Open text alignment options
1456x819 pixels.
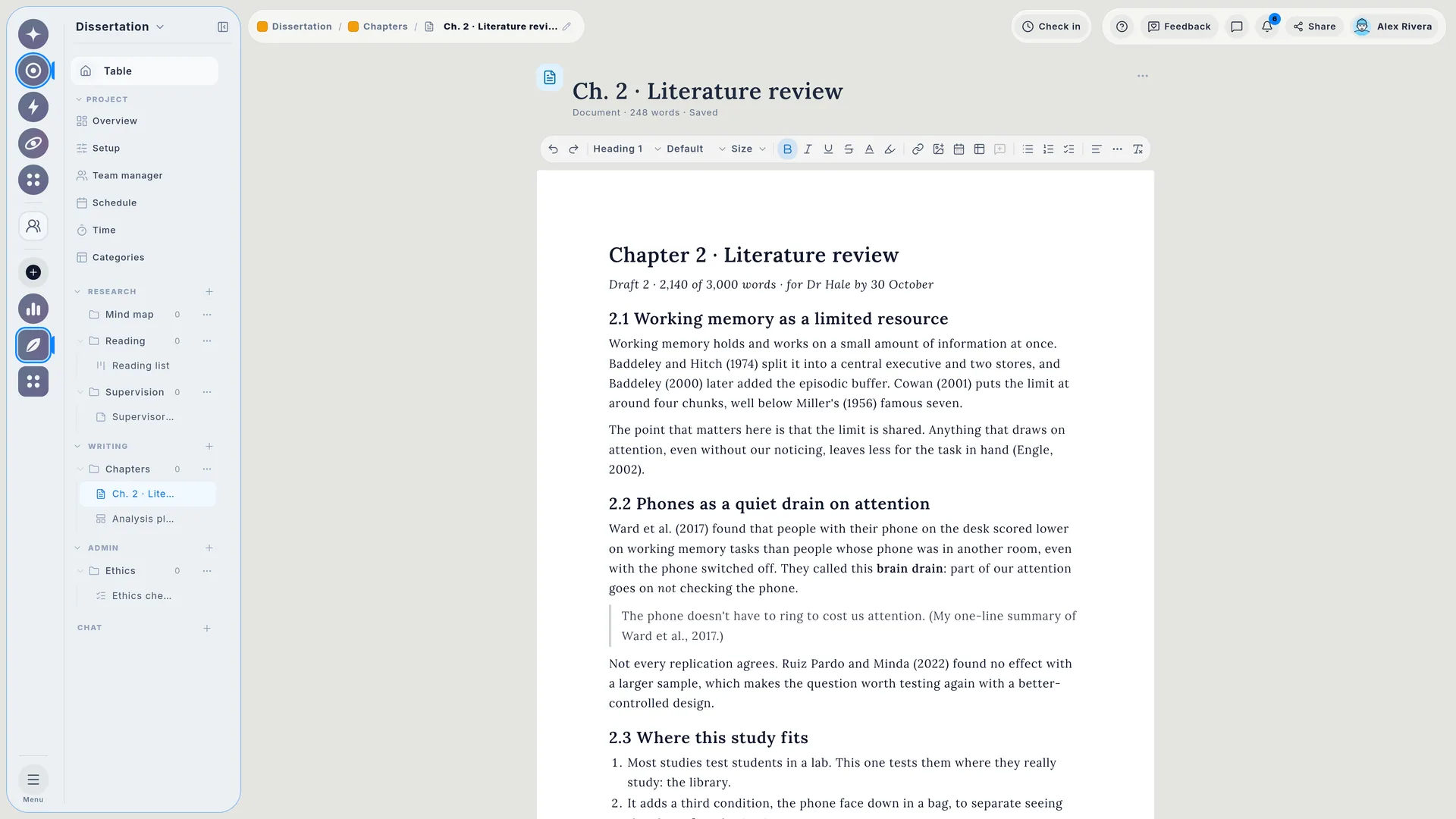pyautogui.click(x=1096, y=149)
